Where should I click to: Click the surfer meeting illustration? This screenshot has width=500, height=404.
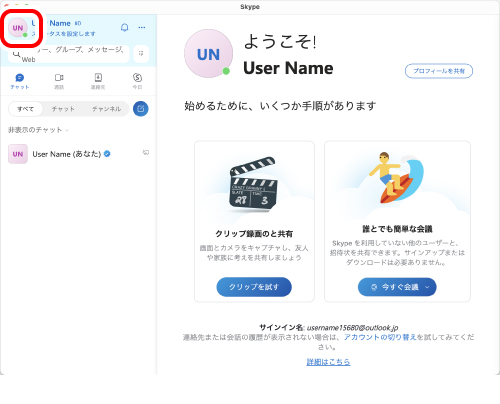pyautogui.click(x=397, y=177)
